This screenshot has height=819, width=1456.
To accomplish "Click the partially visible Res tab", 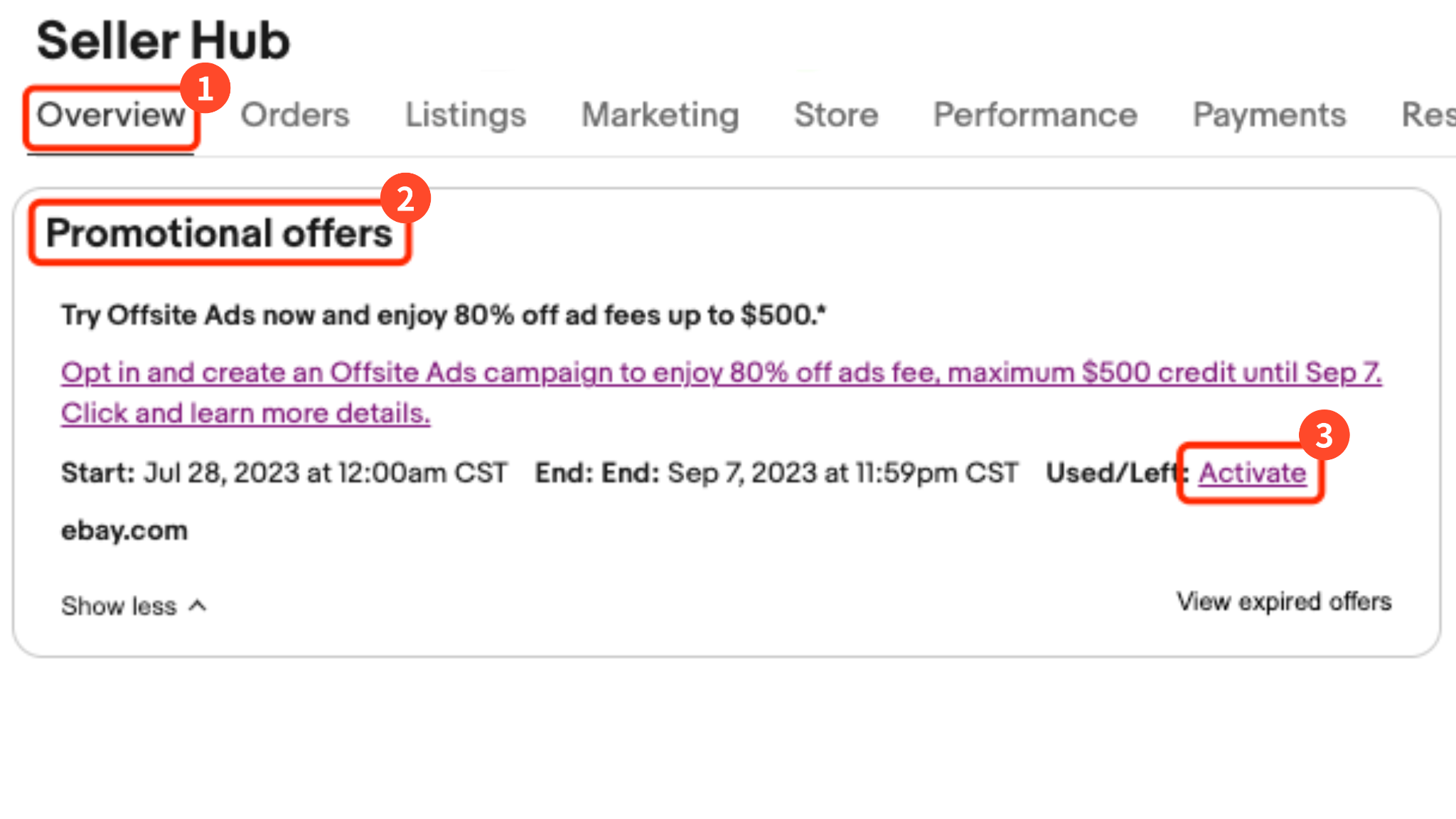I will pyautogui.click(x=1428, y=115).
